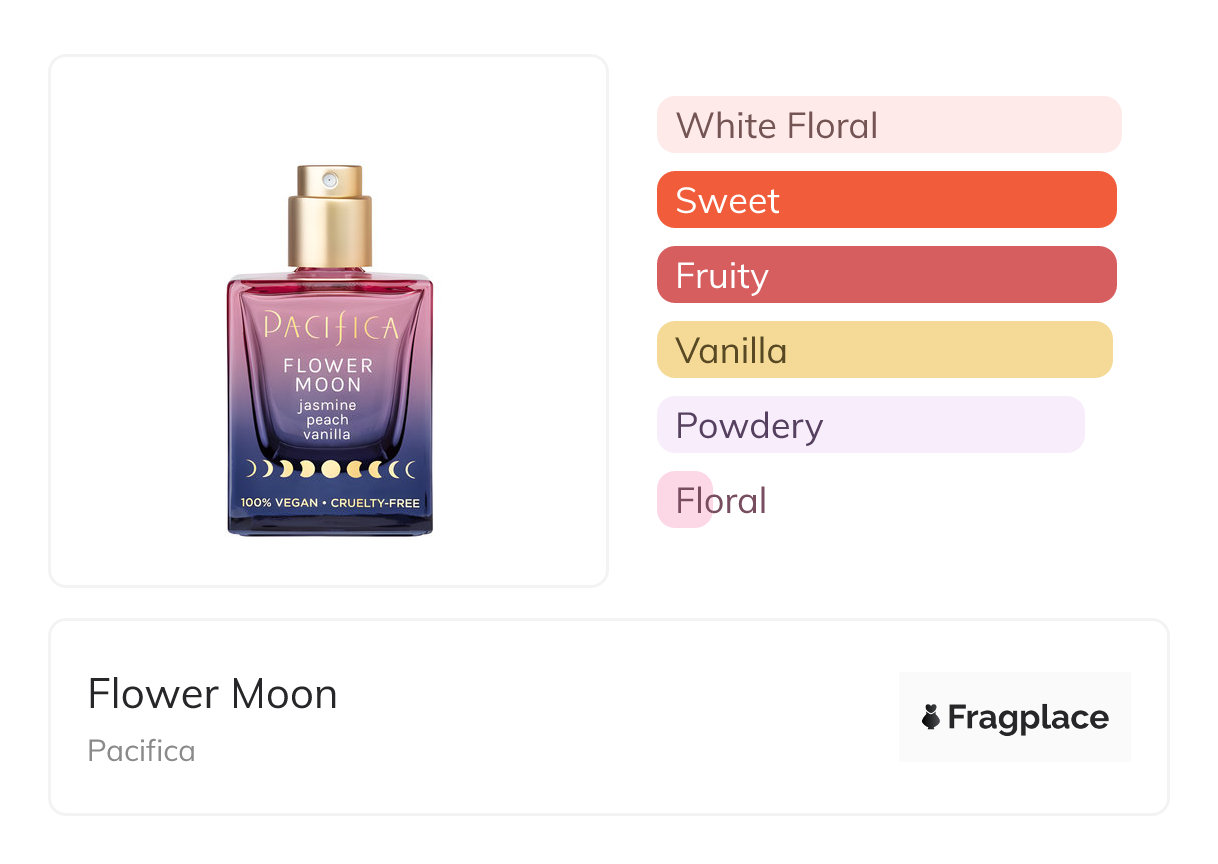Open the Flower Moon title link
Screen dimensions: 1218x864
point(212,694)
